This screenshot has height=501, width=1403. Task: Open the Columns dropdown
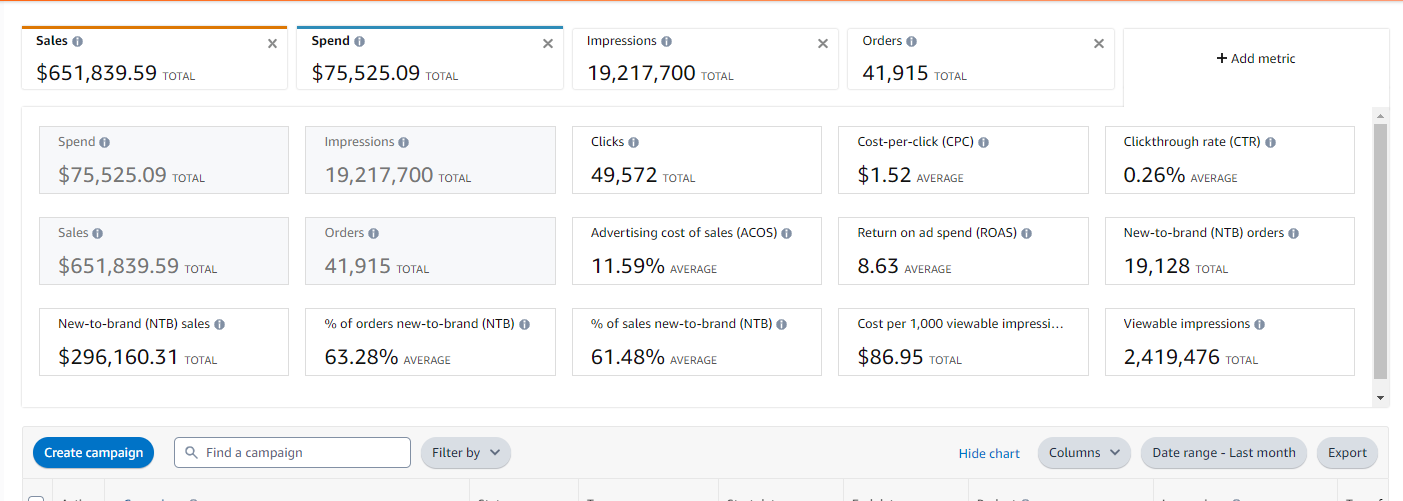(1084, 453)
